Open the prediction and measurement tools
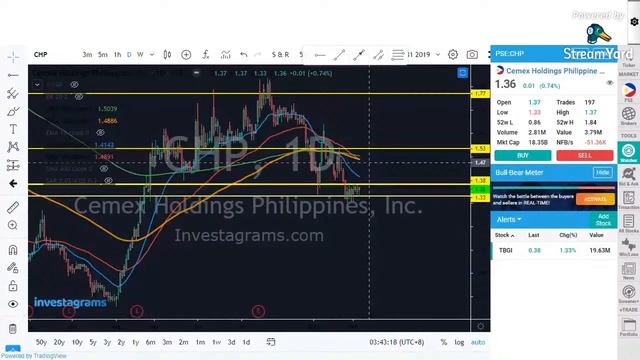The image size is (640, 360). tap(13, 165)
